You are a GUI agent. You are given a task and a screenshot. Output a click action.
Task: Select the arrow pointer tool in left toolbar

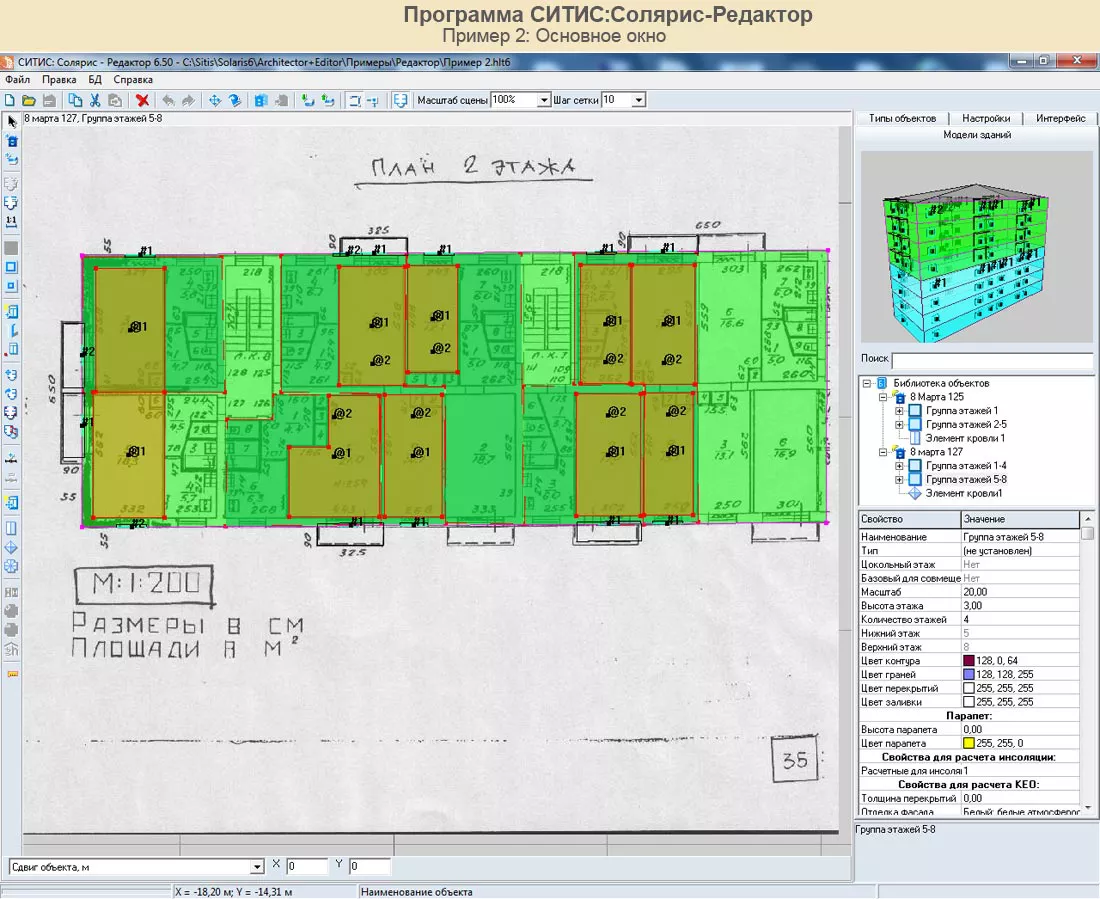pyautogui.click(x=12, y=121)
